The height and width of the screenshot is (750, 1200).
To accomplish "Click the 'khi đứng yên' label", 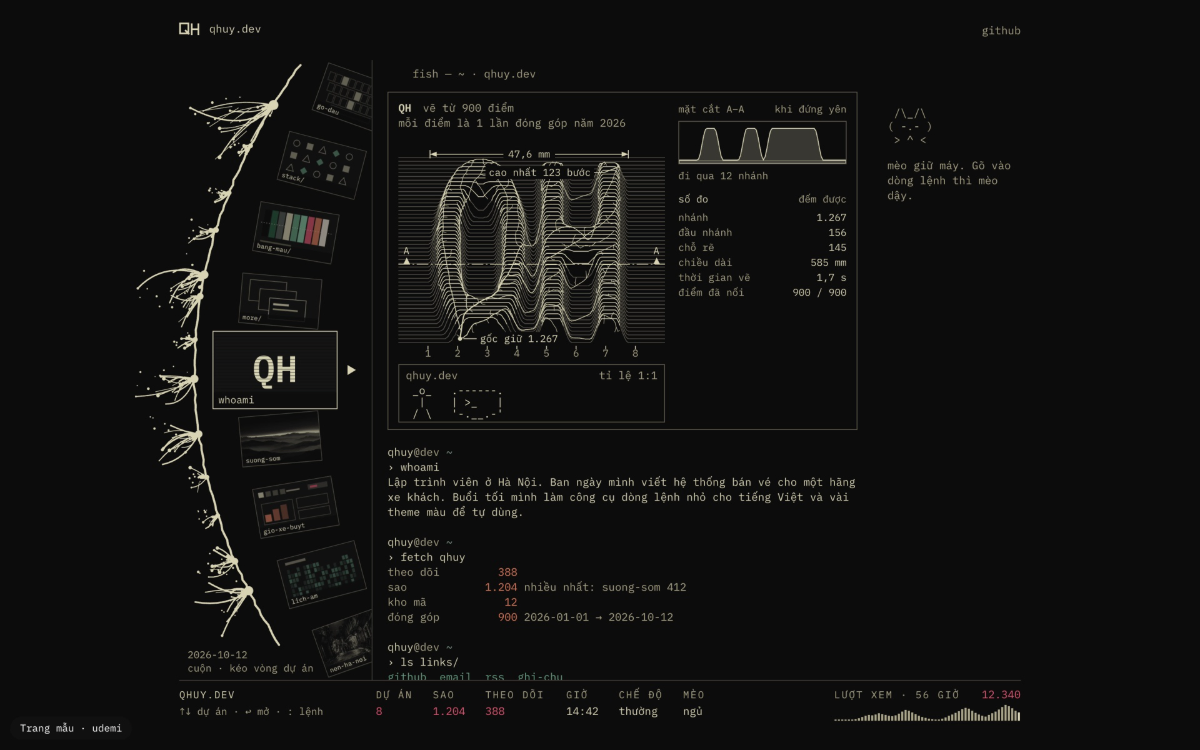I will pos(810,108).
